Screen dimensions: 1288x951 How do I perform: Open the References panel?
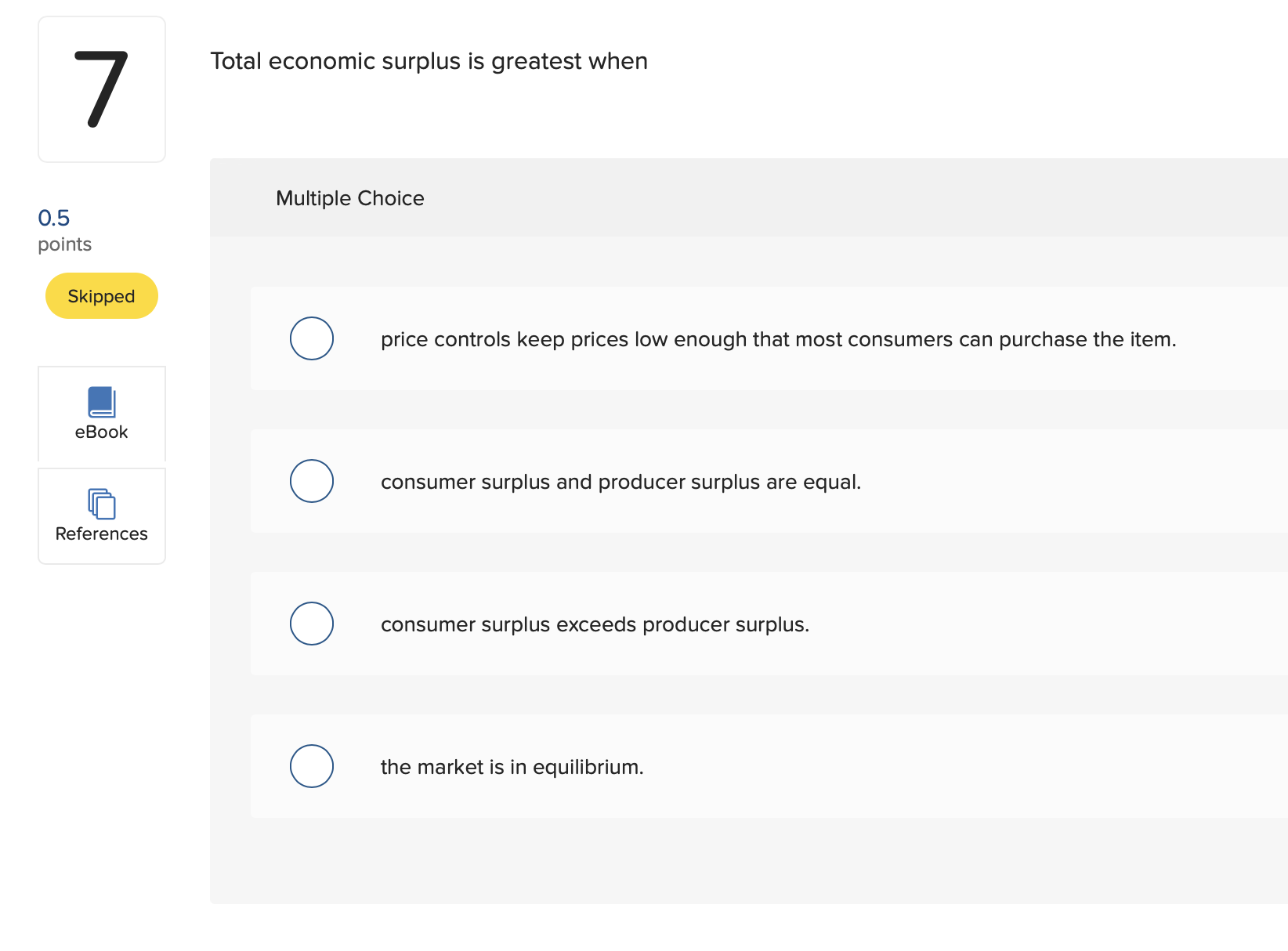[x=101, y=515]
